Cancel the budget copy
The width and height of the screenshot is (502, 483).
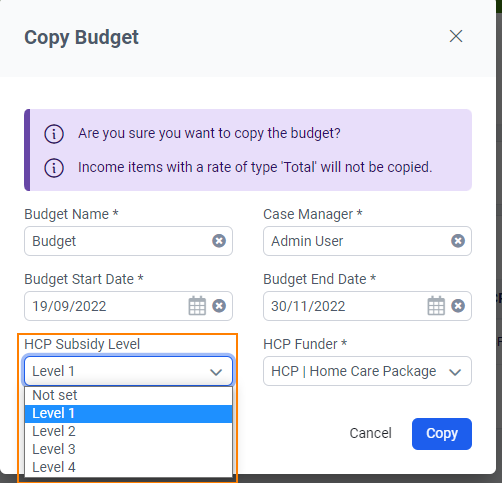[x=370, y=433]
